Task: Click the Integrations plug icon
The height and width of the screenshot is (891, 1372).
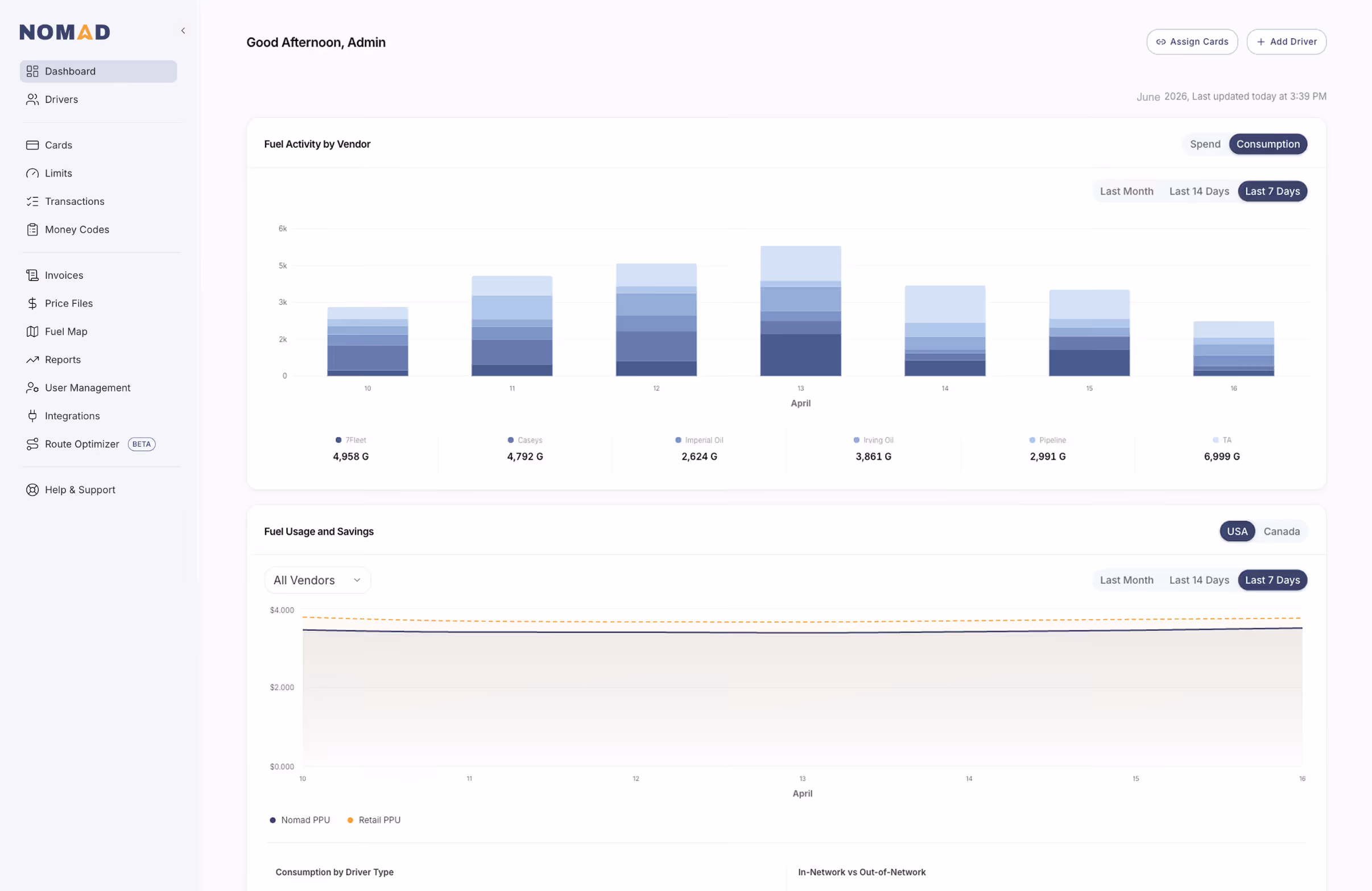Action: 32,416
